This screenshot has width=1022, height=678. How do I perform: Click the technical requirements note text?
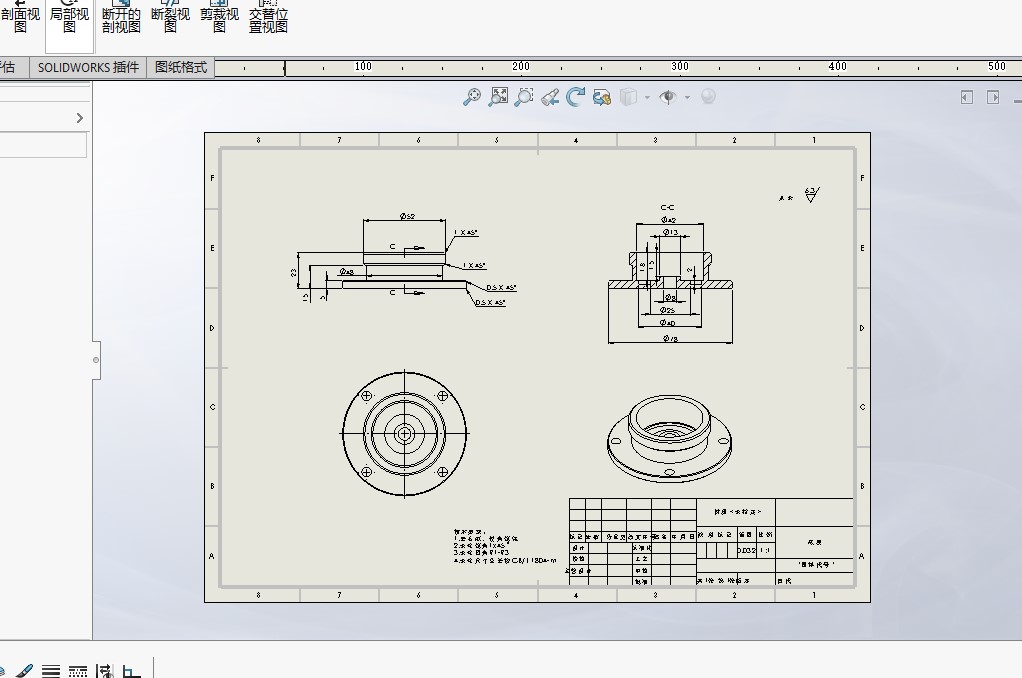point(505,546)
